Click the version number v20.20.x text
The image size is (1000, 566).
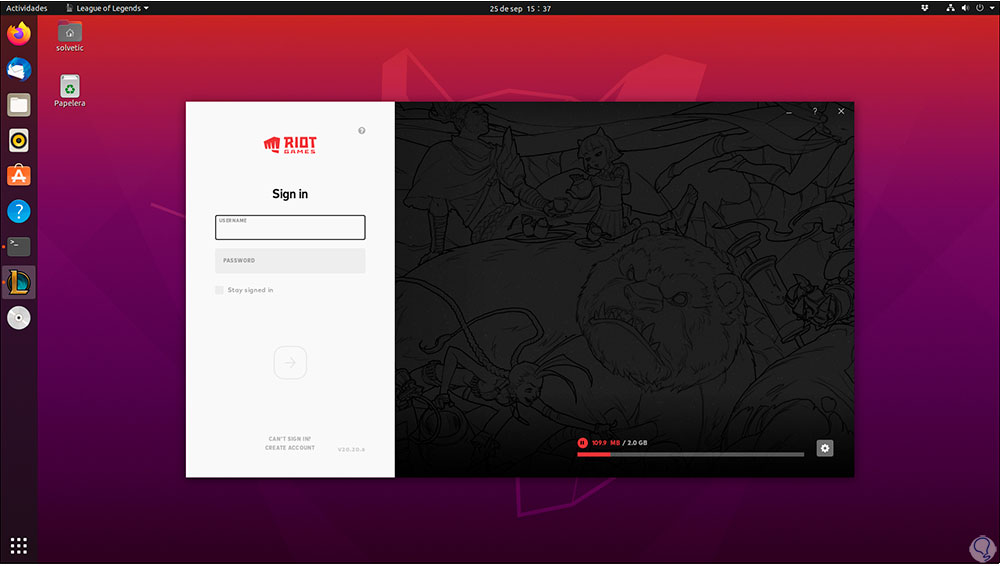(x=351, y=450)
